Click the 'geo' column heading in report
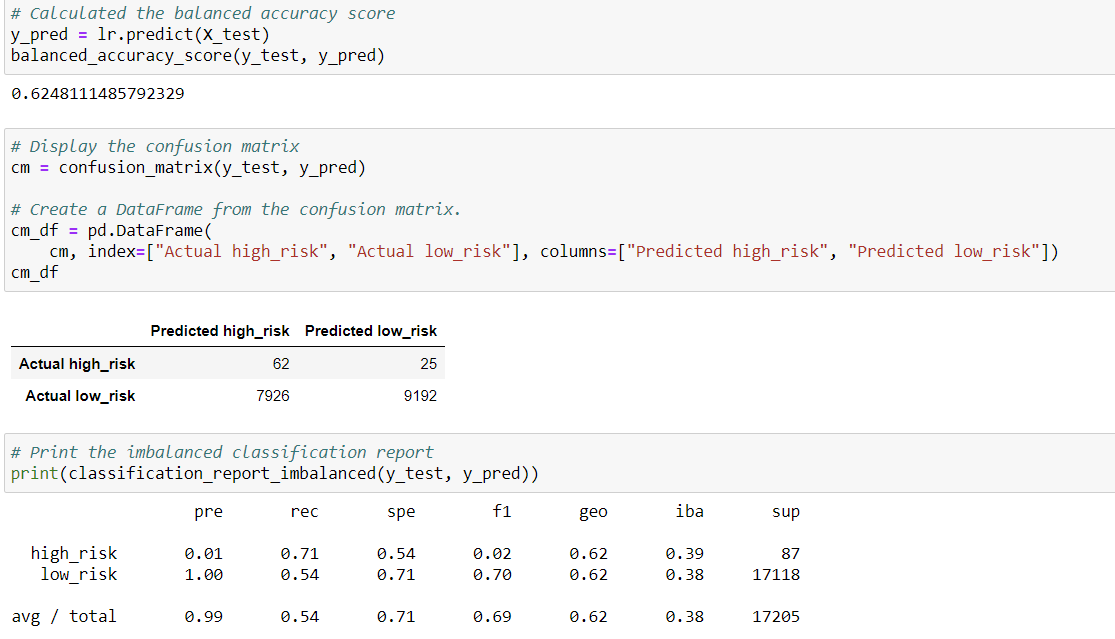 (593, 512)
